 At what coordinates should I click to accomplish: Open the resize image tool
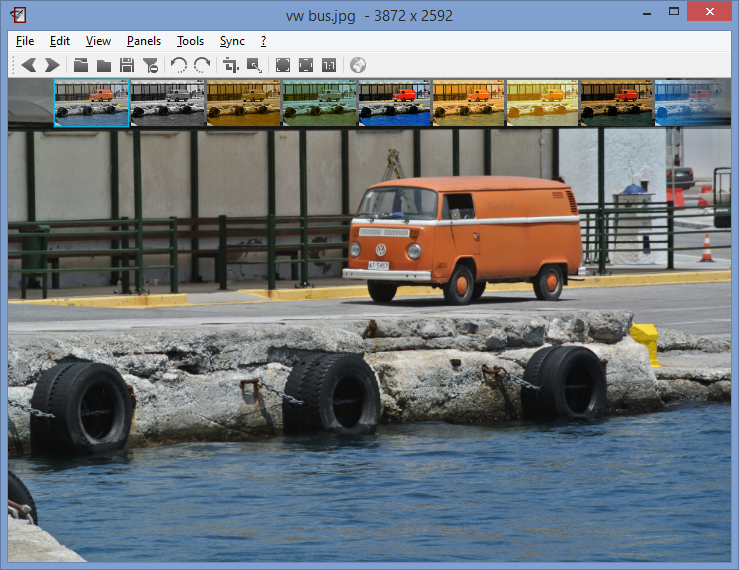click(x=254, y=65)
